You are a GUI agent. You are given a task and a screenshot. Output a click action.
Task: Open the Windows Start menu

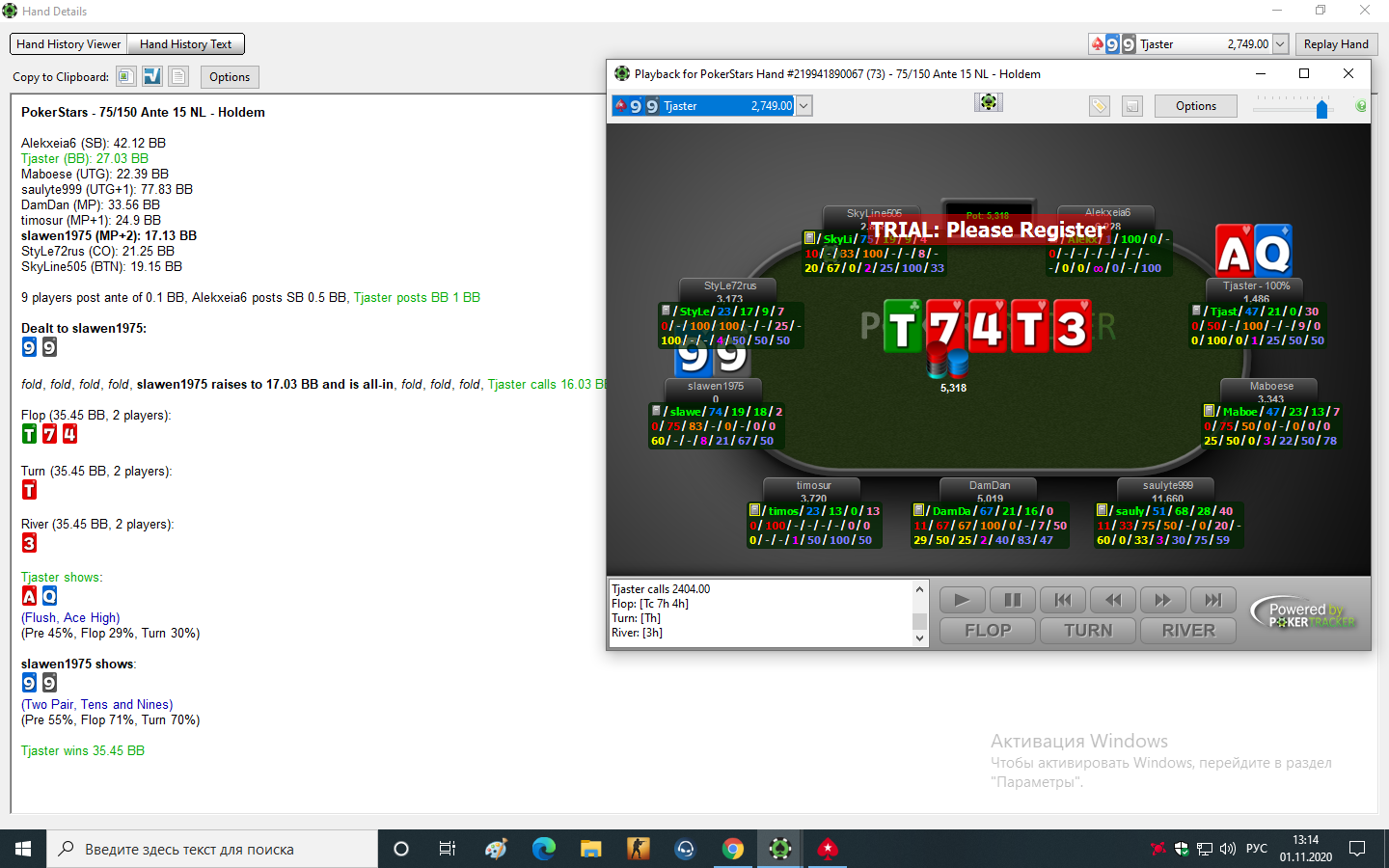pos(23,849)
